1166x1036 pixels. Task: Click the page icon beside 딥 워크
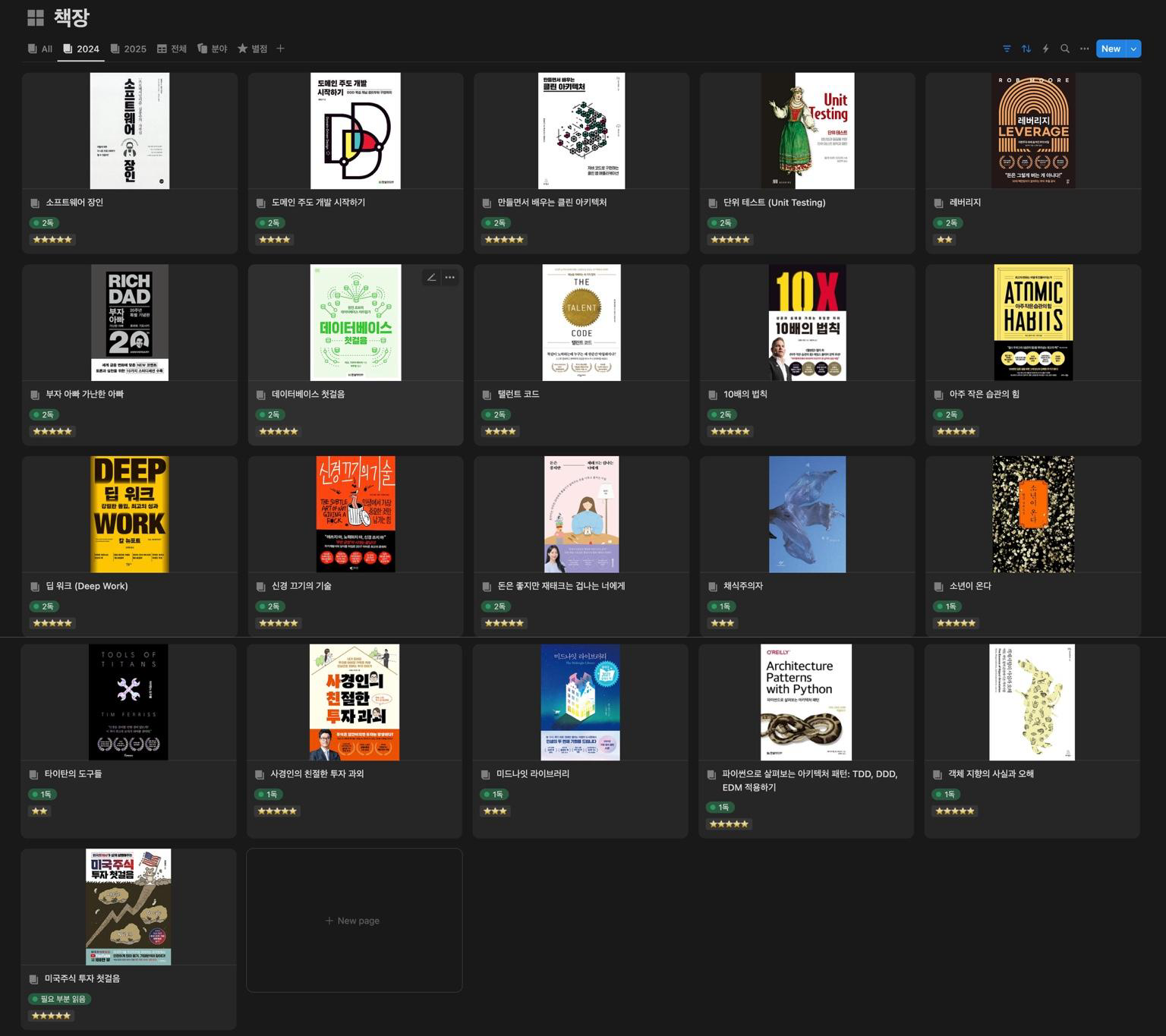35,587
